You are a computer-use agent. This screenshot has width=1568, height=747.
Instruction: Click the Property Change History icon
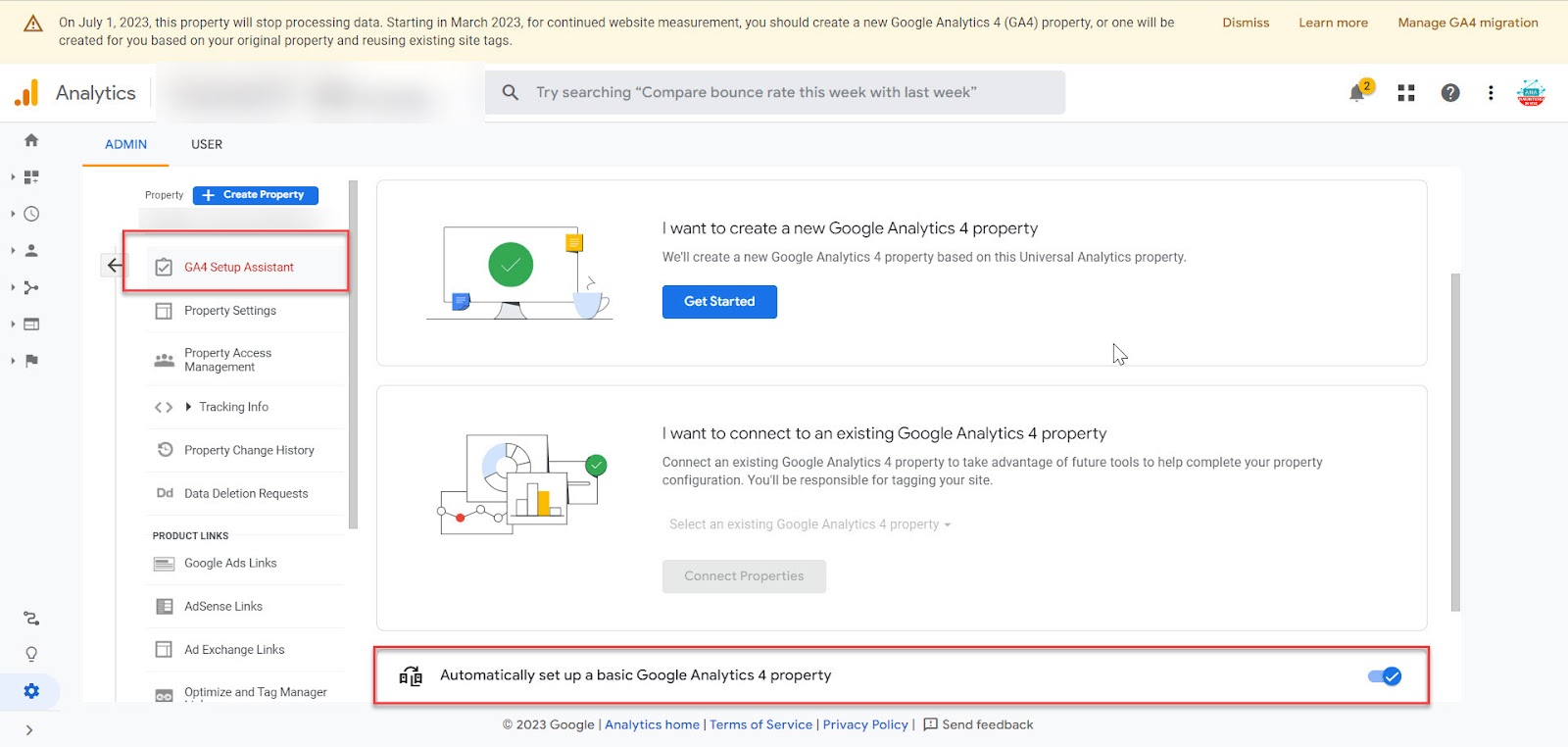tap(165, 450)
